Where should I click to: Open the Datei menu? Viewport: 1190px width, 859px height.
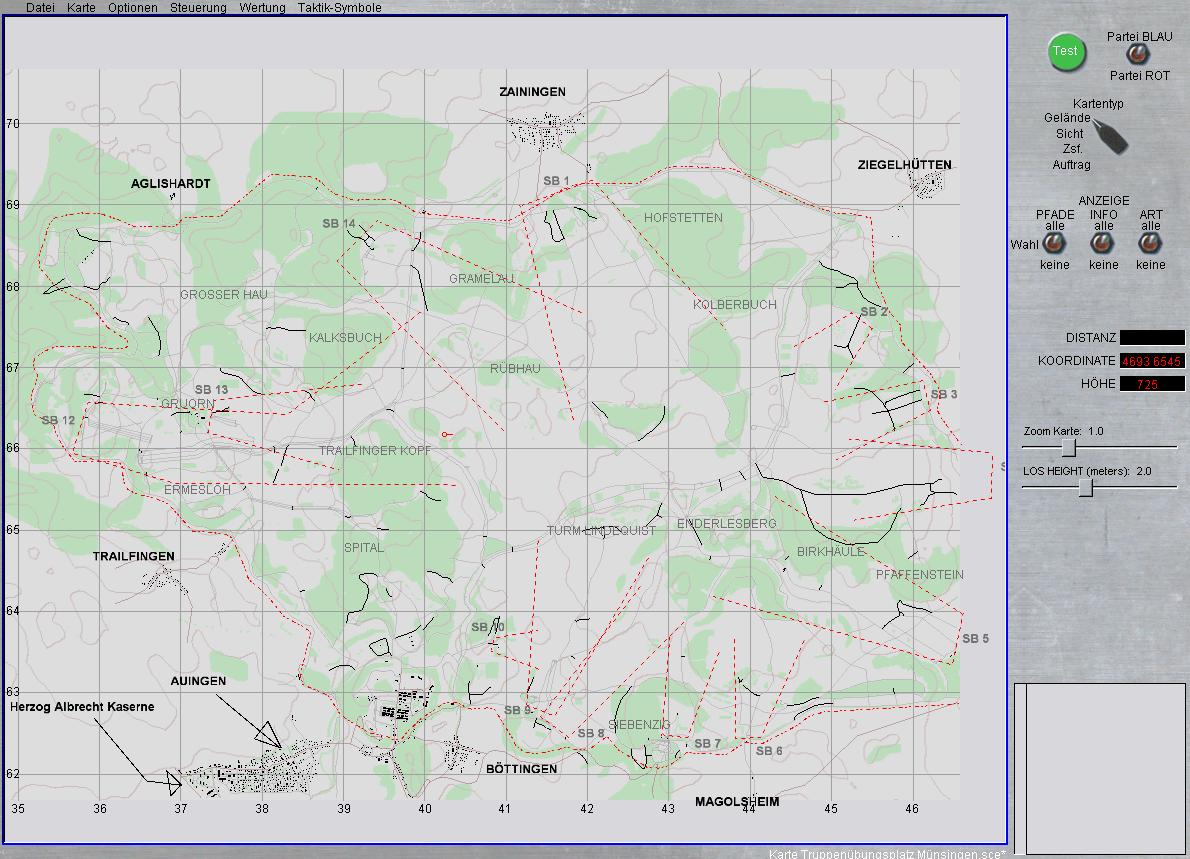[40, 7]
